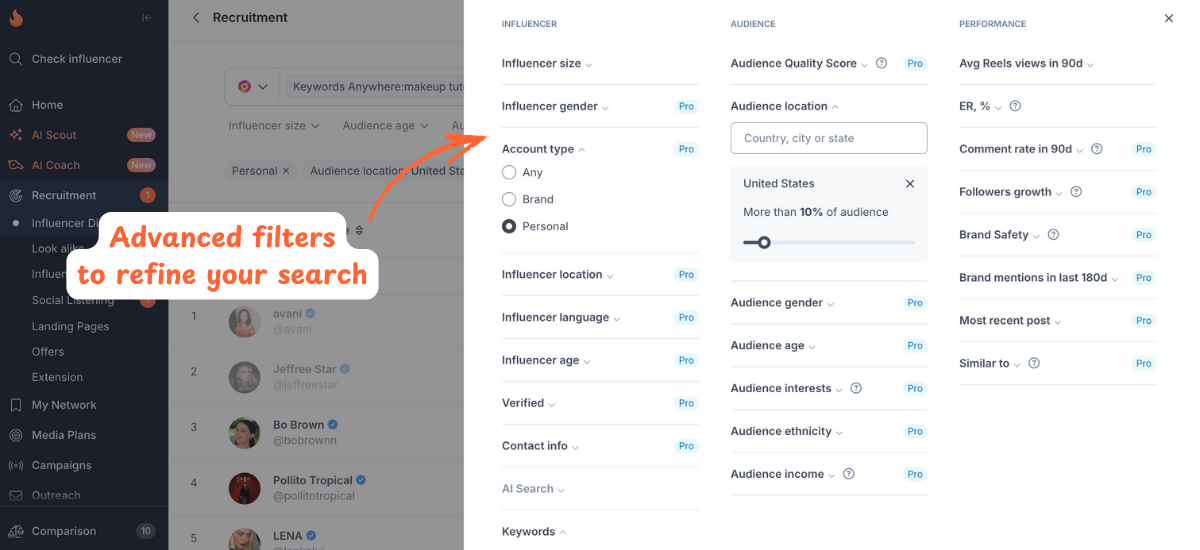Viewport: 1200px width, 550px height.
Task: Select the Any account type option
Action: coord(510,173)
